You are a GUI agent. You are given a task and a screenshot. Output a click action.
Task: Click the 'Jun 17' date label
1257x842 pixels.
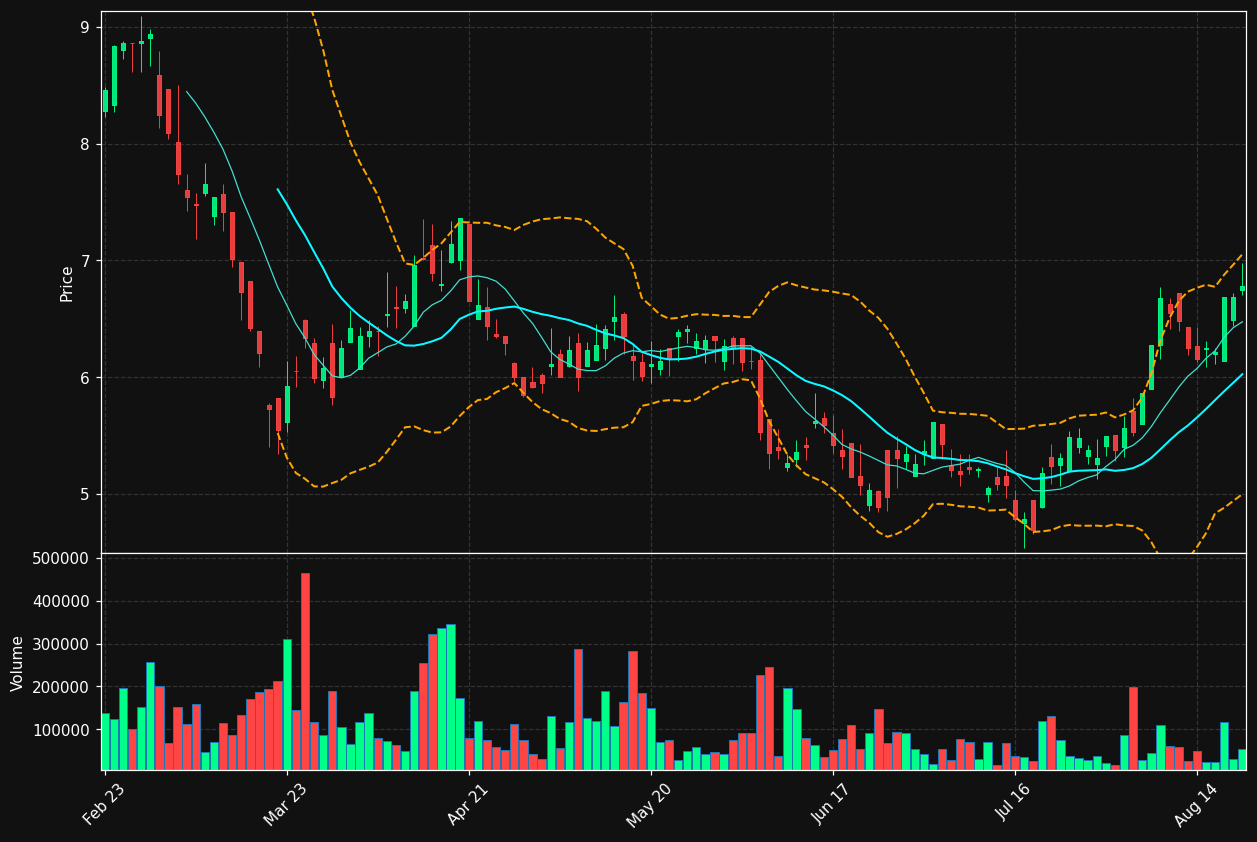point(832,803)
